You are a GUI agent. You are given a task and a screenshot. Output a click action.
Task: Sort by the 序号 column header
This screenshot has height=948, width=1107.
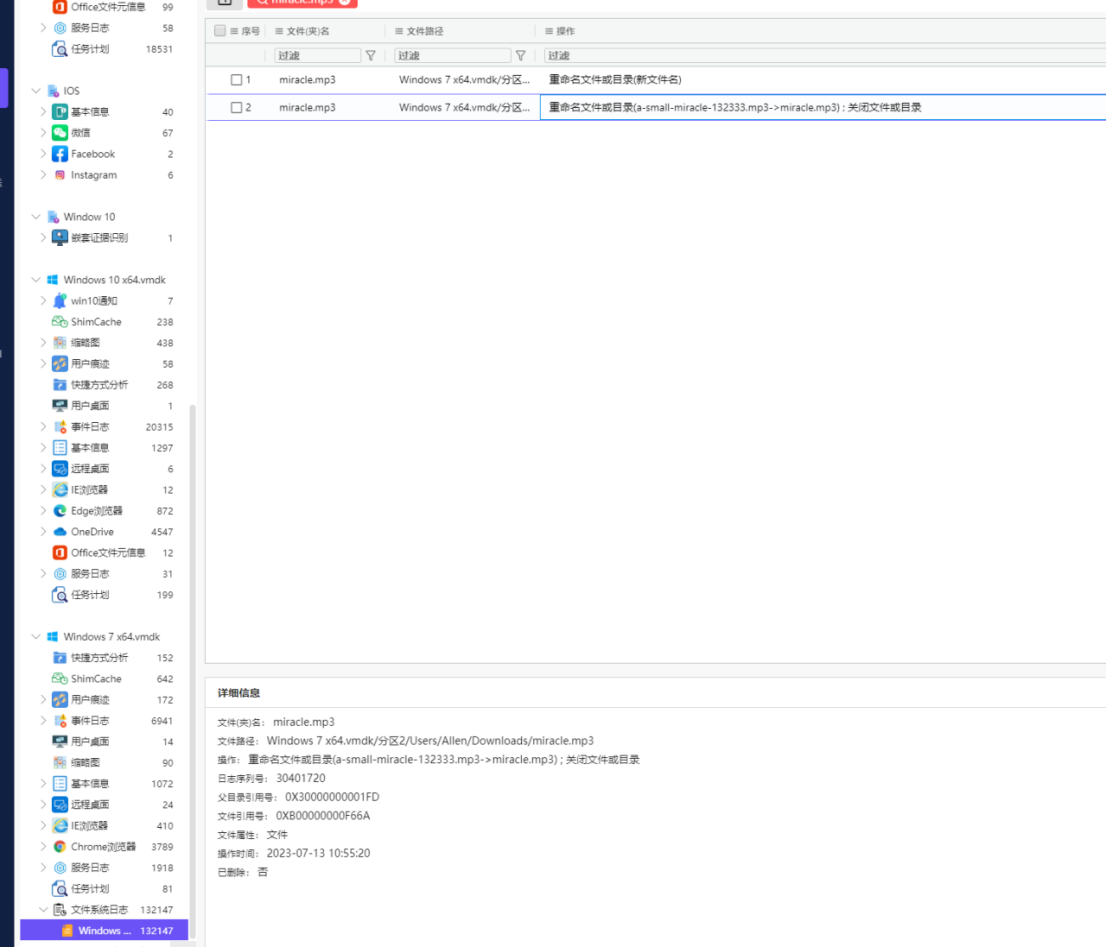tap(251, 31)
